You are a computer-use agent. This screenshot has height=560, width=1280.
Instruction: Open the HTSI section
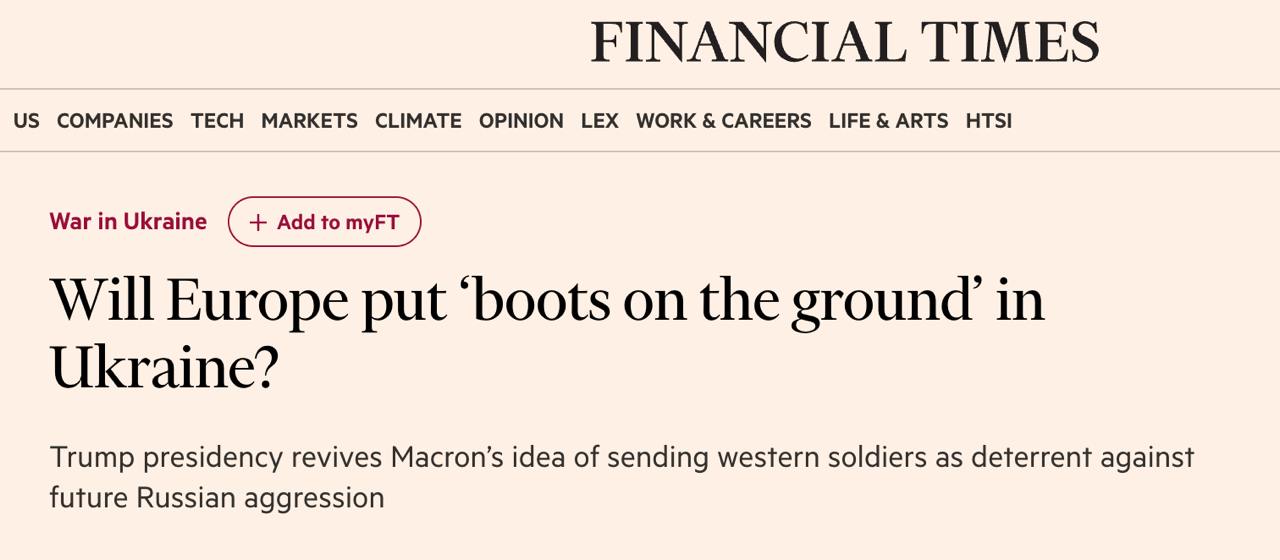(x=988, y=121)
